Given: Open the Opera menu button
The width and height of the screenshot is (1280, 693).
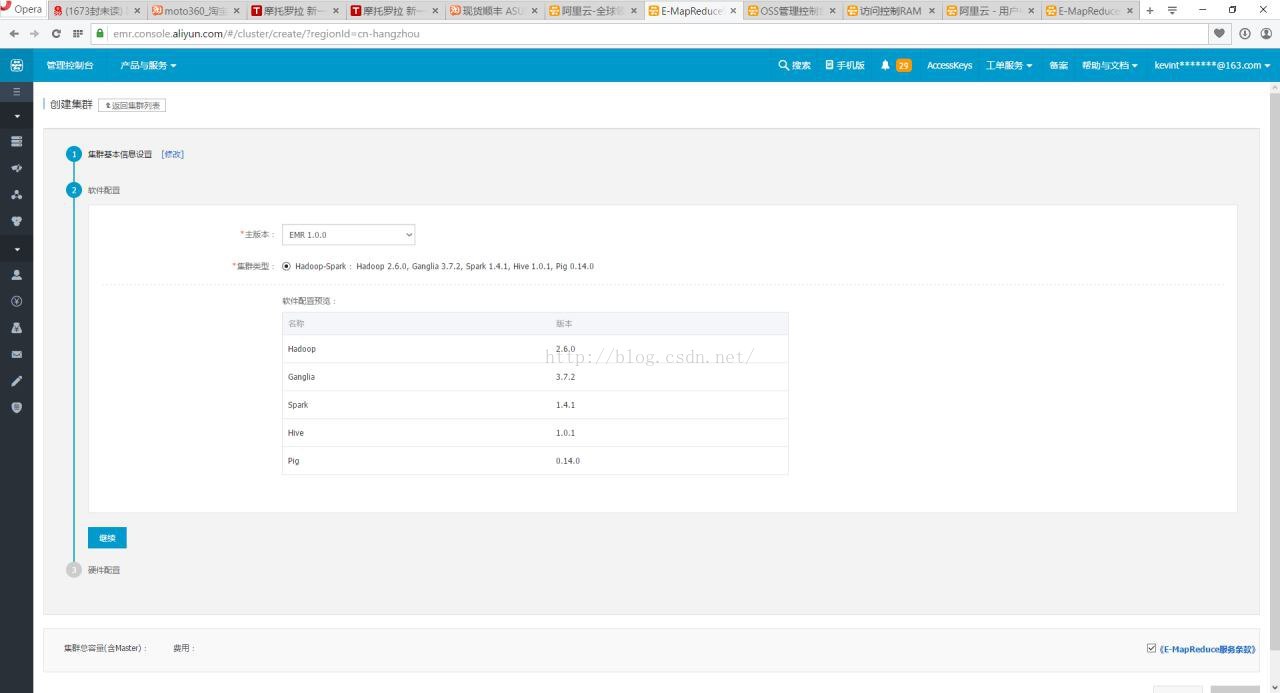Looking at the screenshot, I should pos(22,9).
